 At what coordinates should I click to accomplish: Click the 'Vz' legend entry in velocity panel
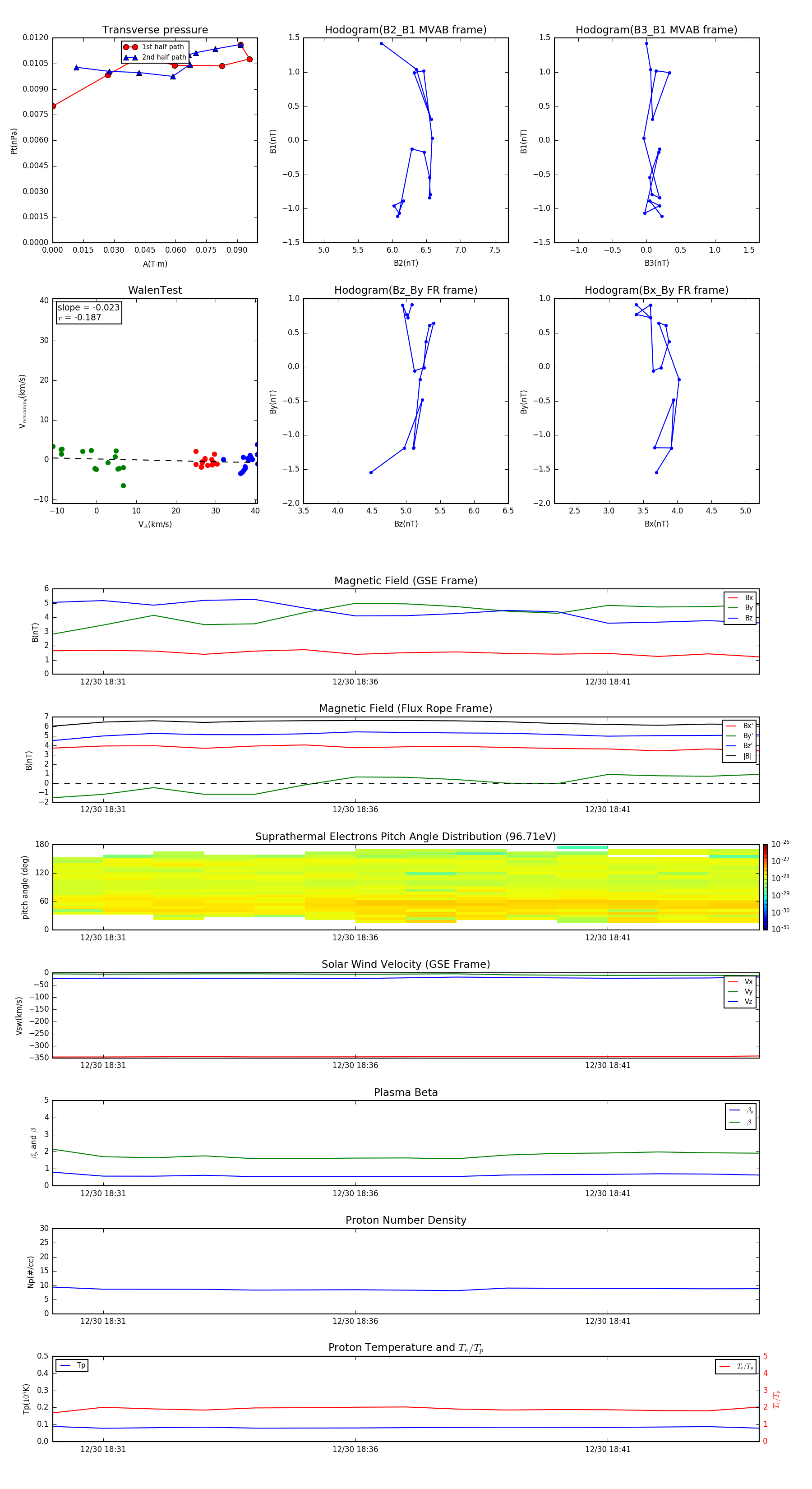[740, 1002]
